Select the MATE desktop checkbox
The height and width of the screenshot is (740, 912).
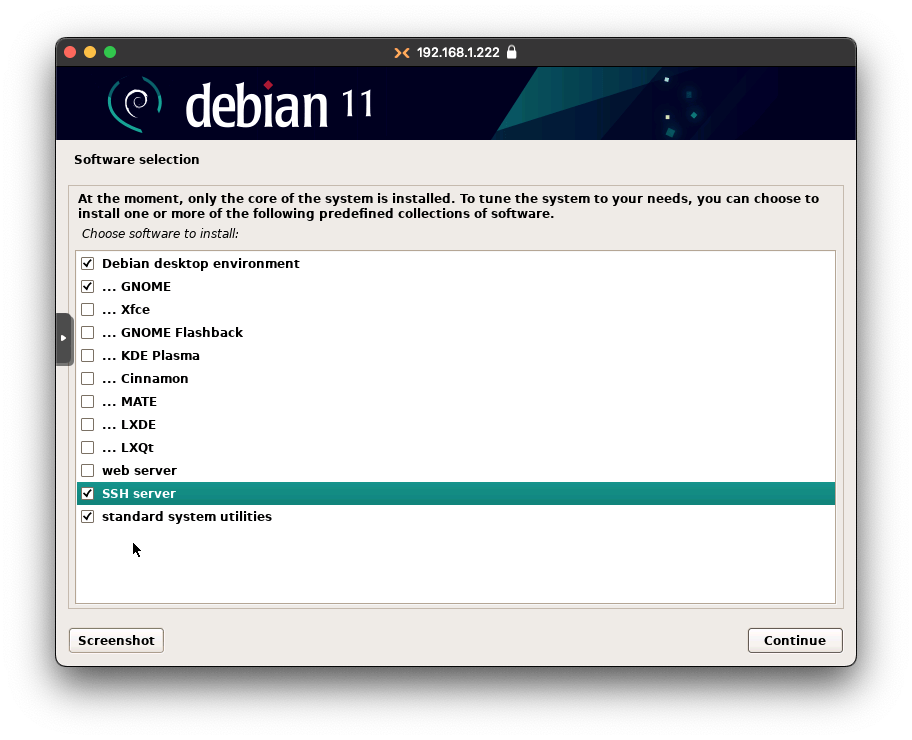(88, 402)
